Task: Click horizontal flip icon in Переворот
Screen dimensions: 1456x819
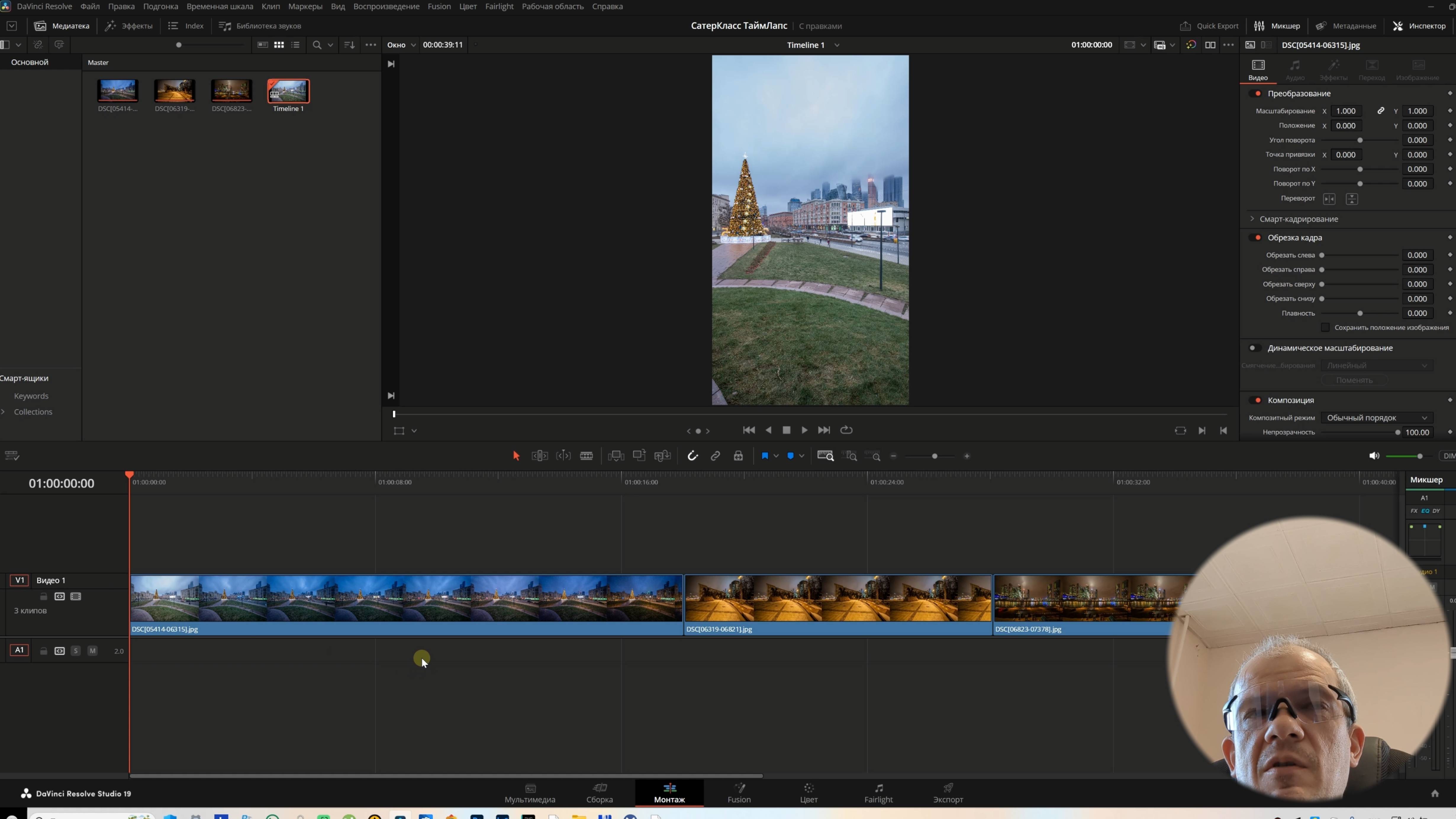Action: [1329, 199]
